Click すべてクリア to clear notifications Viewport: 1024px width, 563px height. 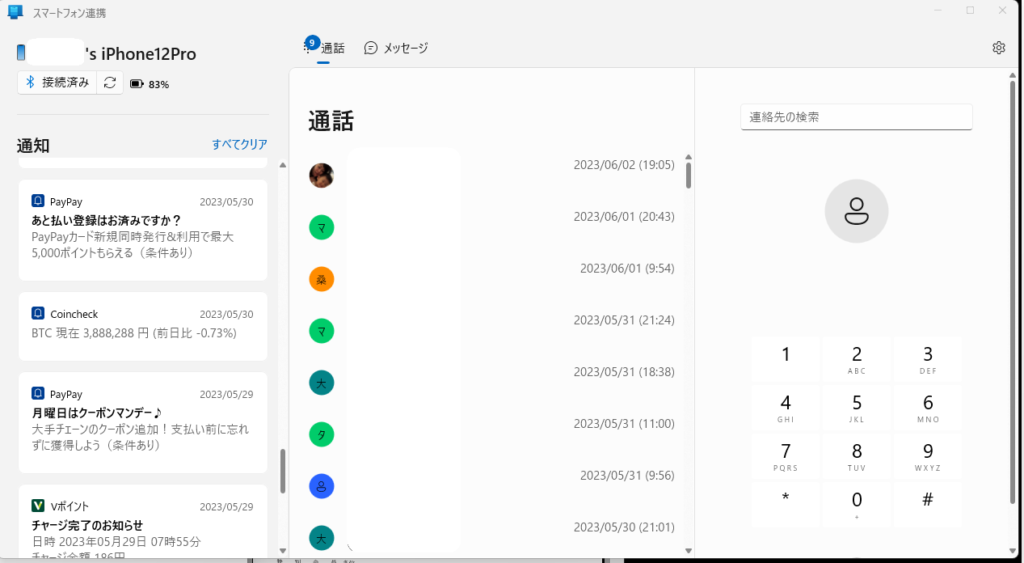tap(239, 144)
